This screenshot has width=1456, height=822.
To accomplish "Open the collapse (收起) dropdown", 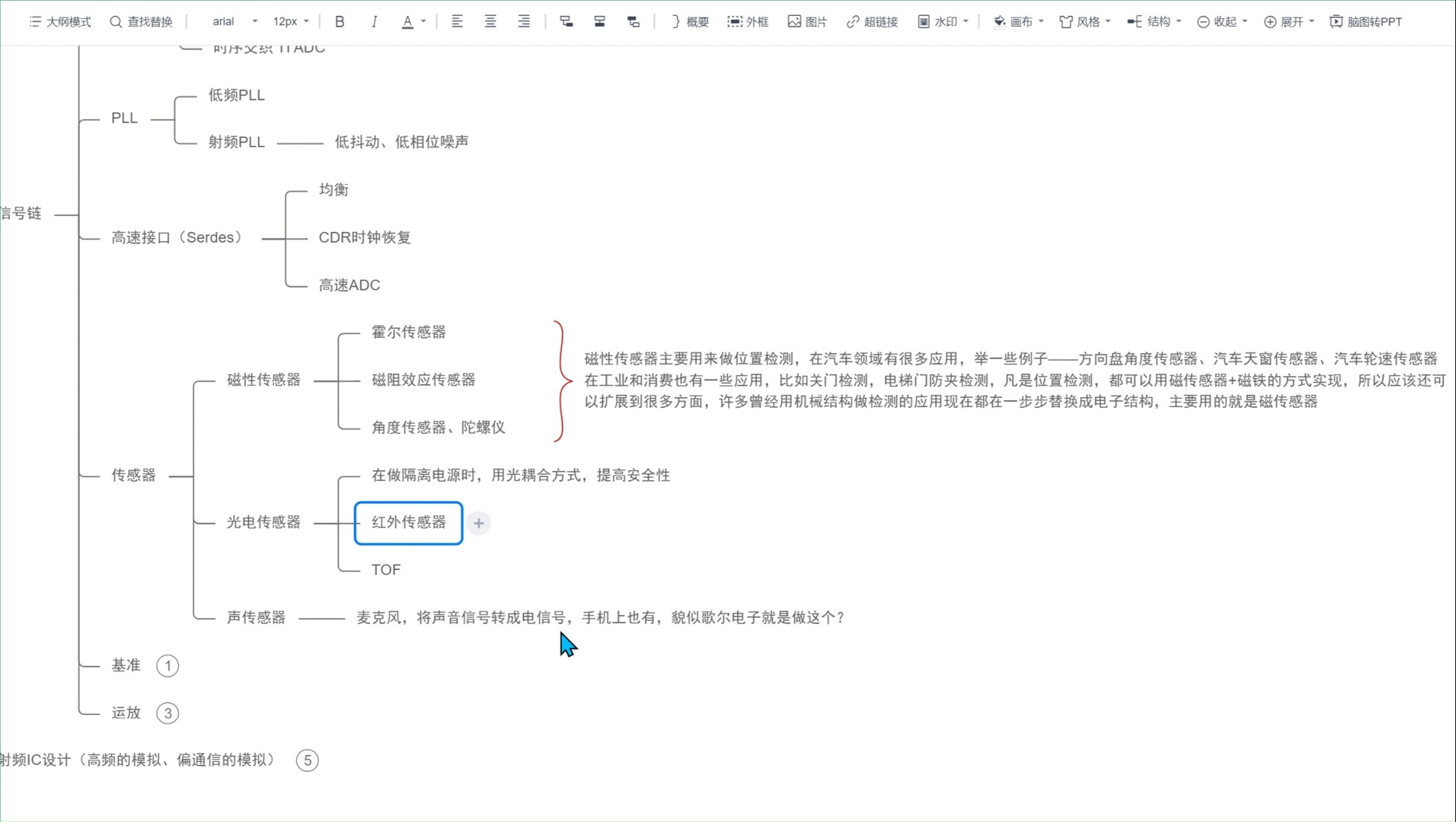I will [x=1222, y=21].
